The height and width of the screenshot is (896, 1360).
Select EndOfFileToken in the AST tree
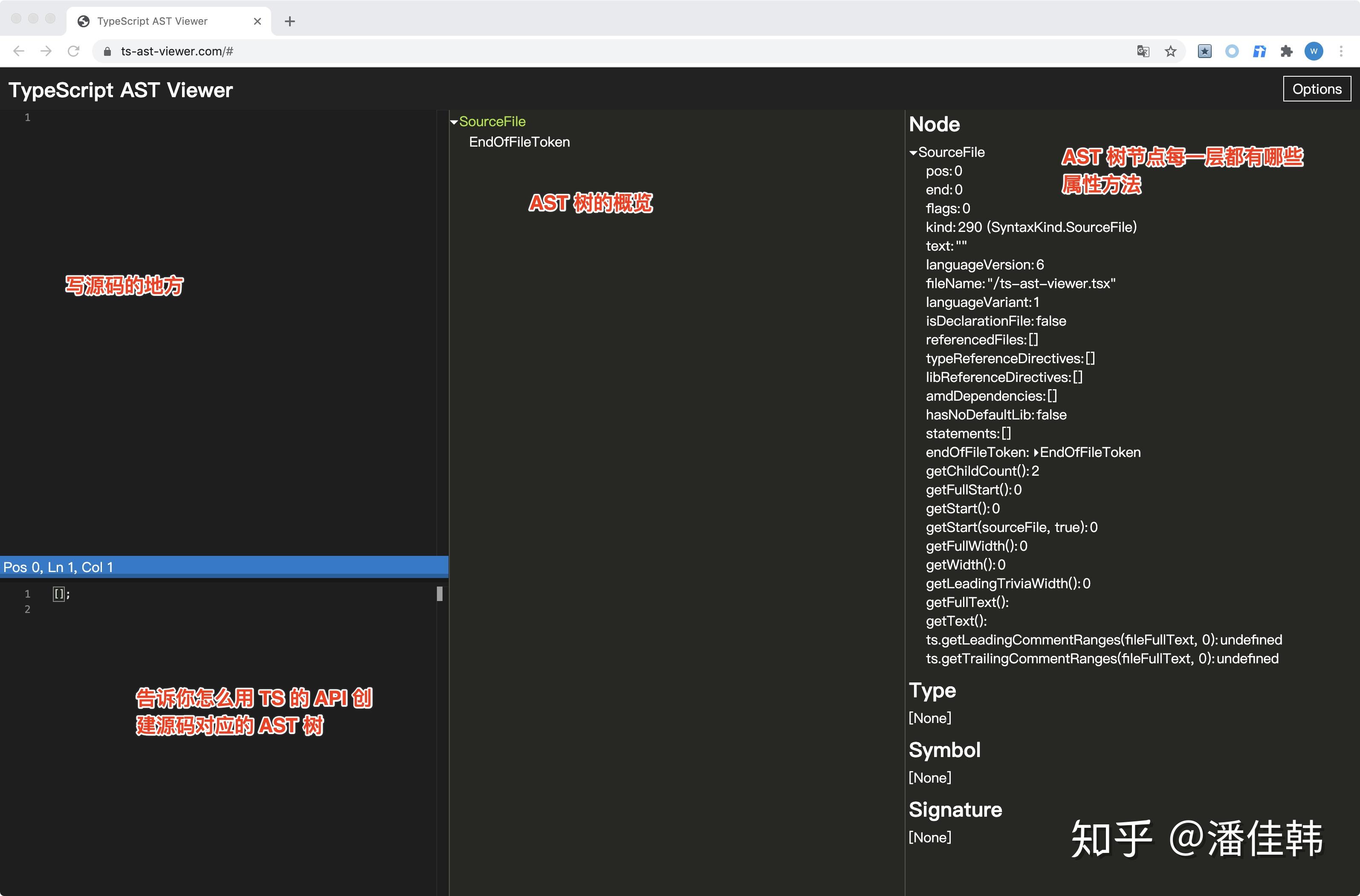pyautogui.click(x=519, y=142)
